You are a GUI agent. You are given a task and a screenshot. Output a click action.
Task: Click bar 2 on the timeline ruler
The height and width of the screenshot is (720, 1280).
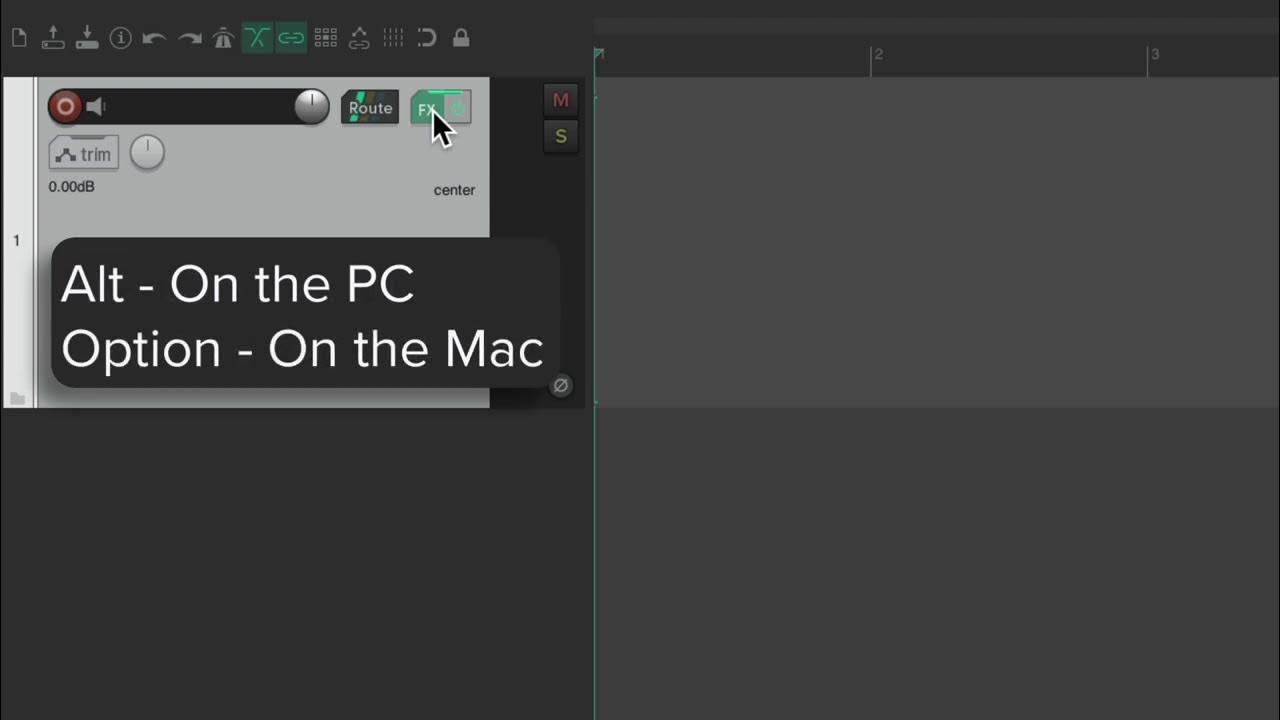click(x=877, y=55)
